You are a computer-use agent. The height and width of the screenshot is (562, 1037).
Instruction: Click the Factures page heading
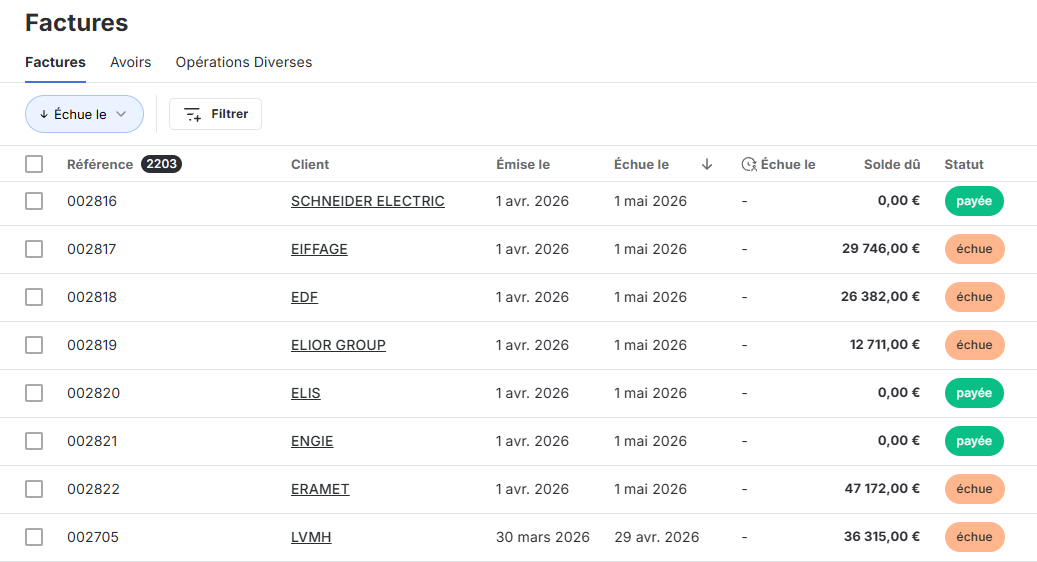[77, 22]
